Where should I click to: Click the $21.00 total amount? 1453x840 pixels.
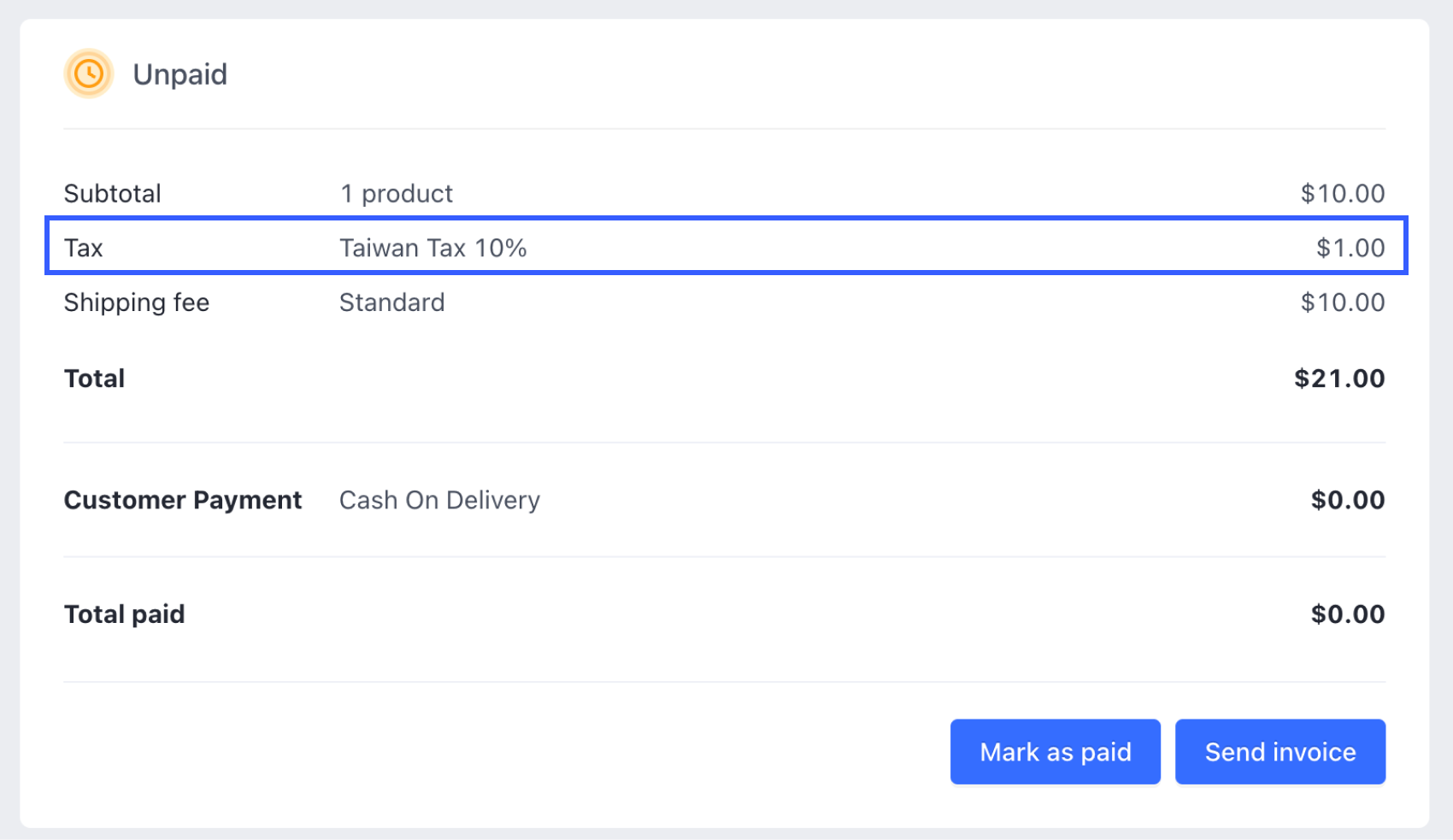1340,378
